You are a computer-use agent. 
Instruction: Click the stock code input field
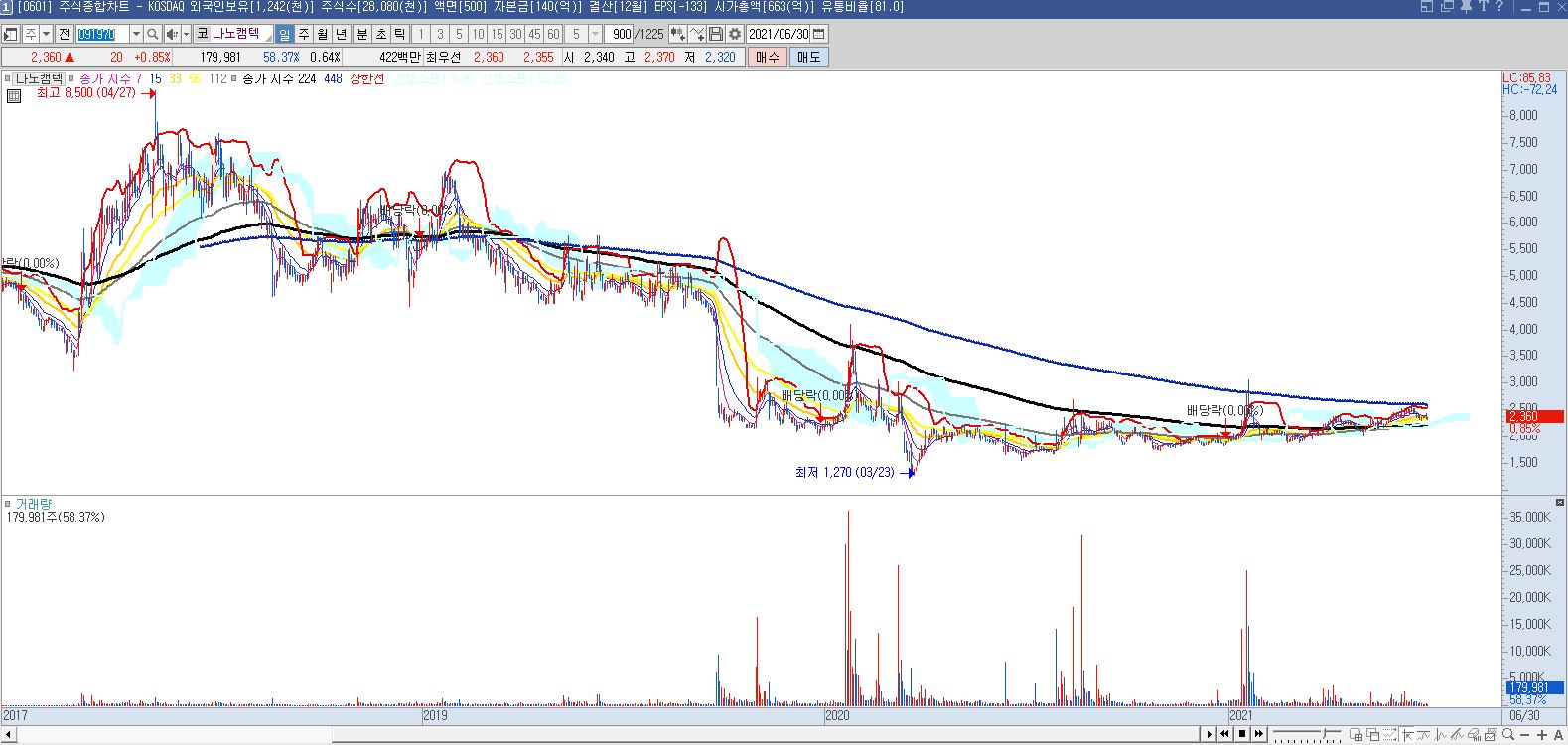(x=103, y=34)
